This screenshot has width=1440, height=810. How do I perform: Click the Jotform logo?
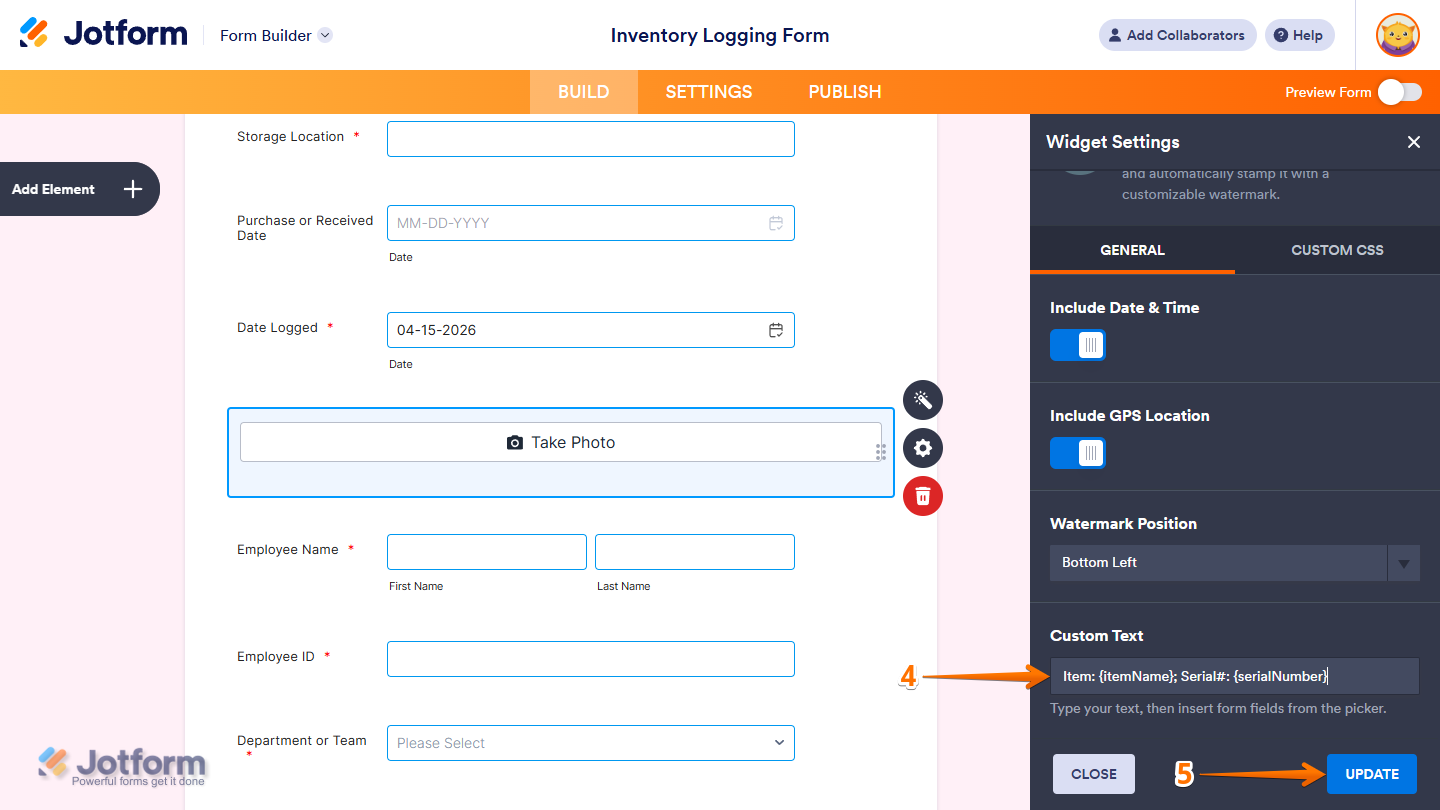(x=103, y=33)
